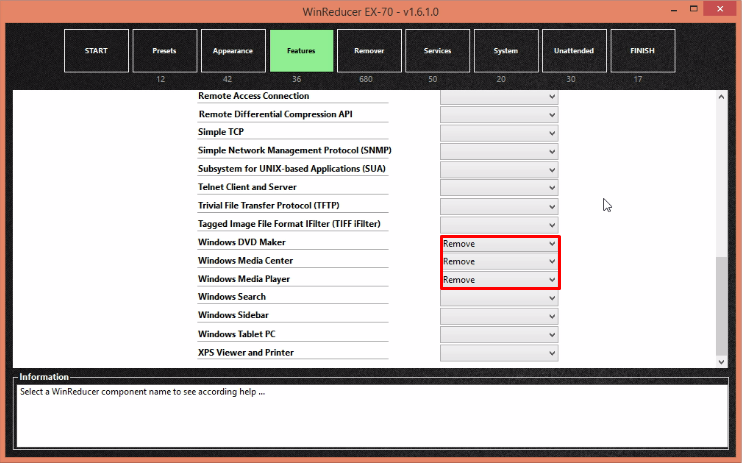Open Remote Access Connection dropdown
Viewport: 742px width, 463px height.
[x=499, y=97]
